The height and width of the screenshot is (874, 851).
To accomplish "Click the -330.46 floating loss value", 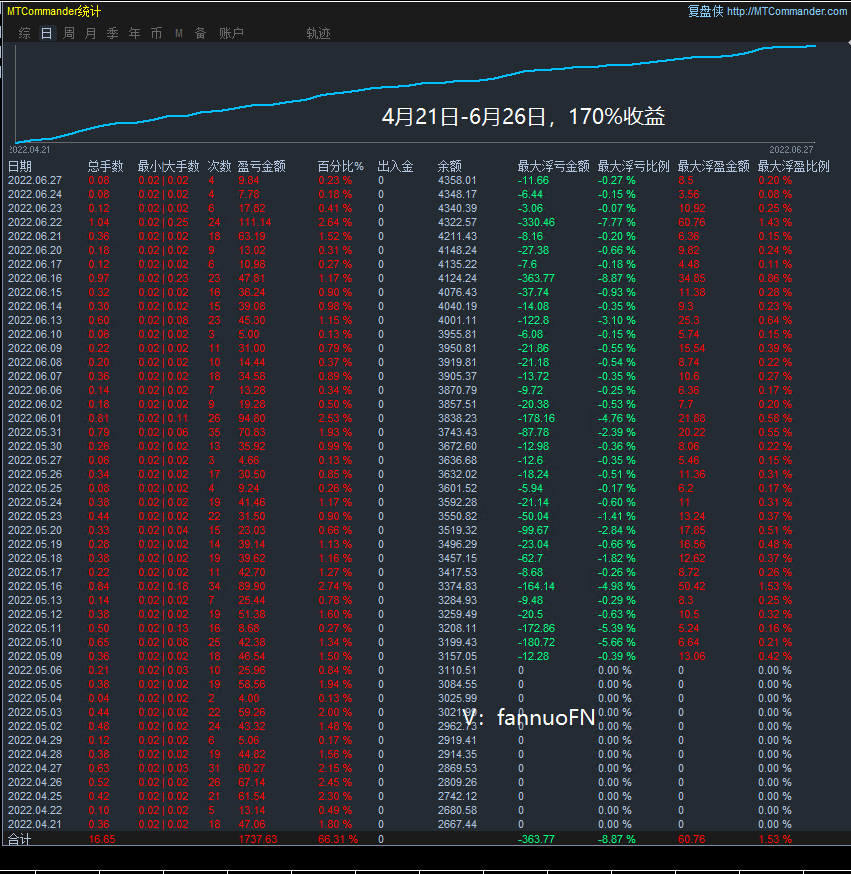I will [x=538, y=222].
